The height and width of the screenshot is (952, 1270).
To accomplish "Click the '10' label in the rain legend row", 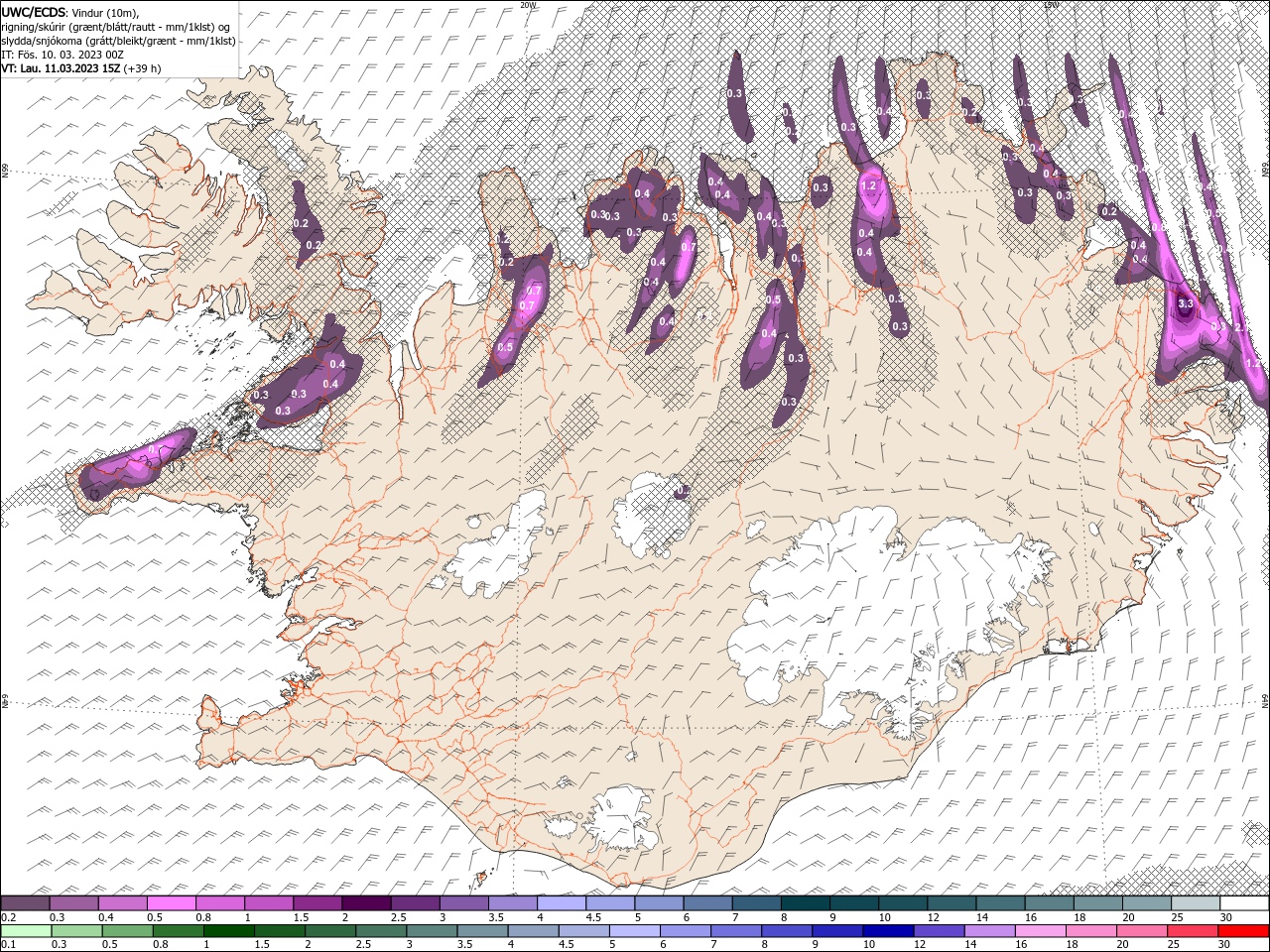I will click(868, 945).
